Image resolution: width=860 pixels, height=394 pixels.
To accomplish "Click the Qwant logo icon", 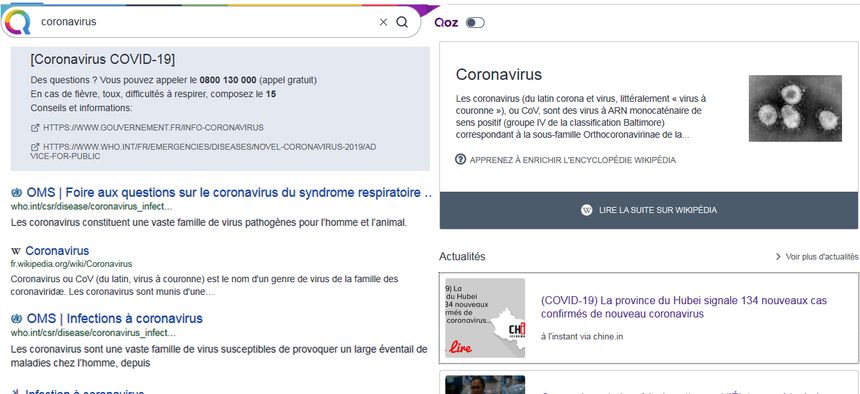I will click(17, 22).
